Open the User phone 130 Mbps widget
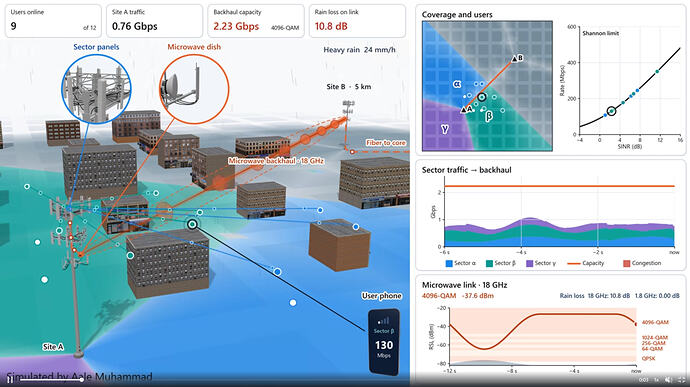 pyautogui.click(x=384, y=342)
